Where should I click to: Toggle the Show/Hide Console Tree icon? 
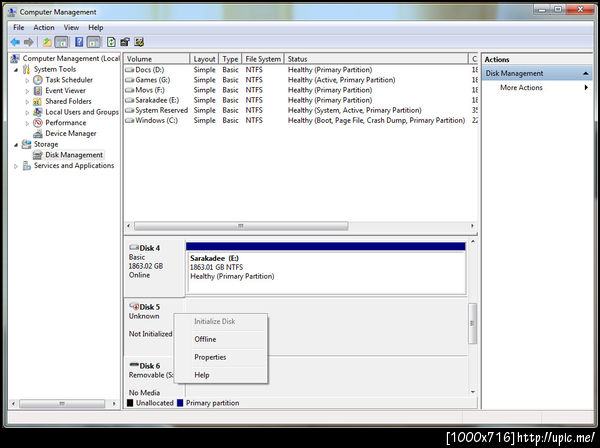coord(61,42)
